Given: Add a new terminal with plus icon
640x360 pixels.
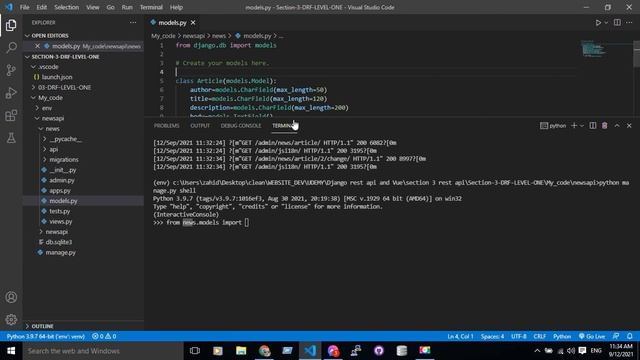Looking at the screenshot, I should point(574,126).
